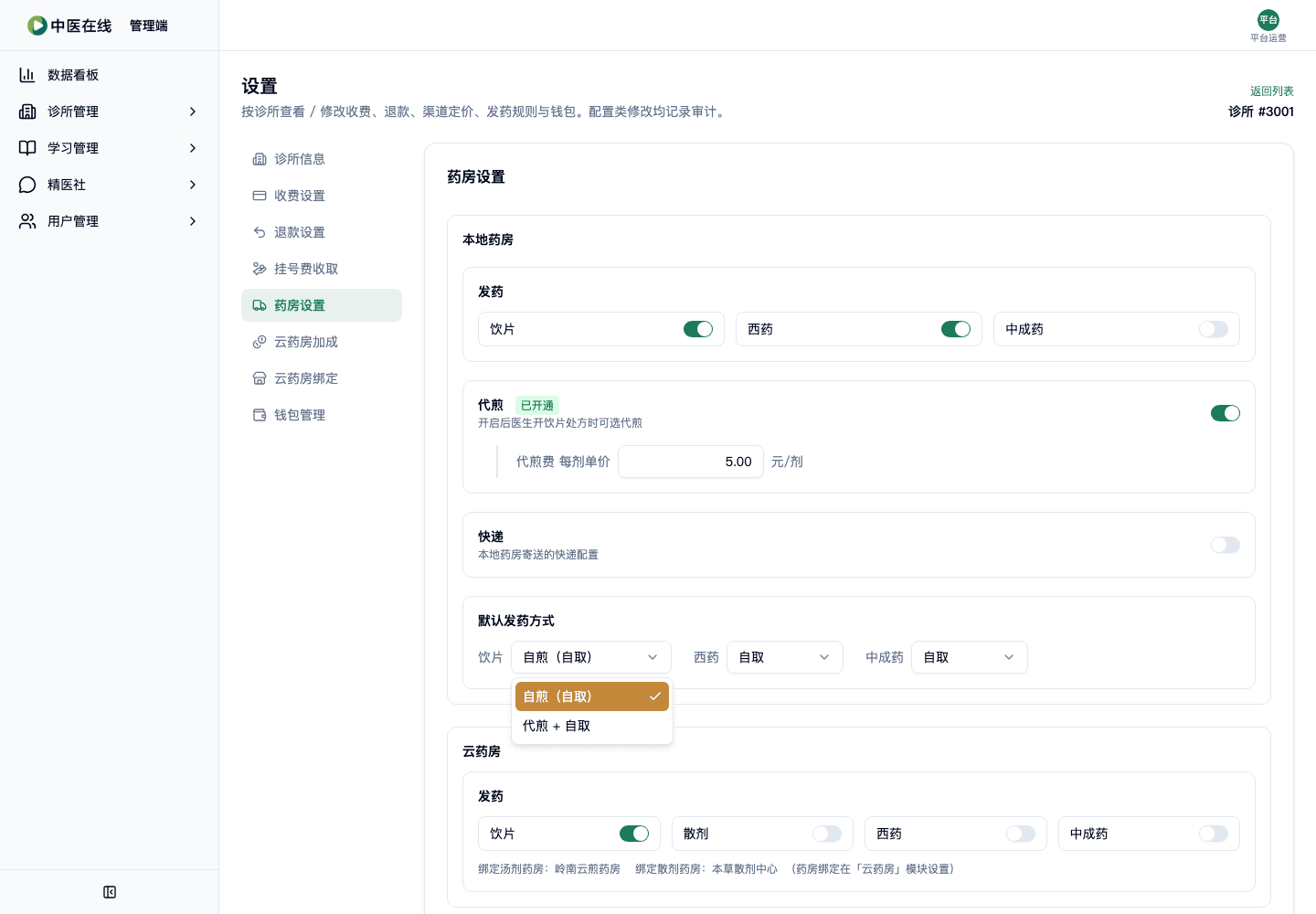Open 西药 default dispensing dropdown

tap(785, 657)
